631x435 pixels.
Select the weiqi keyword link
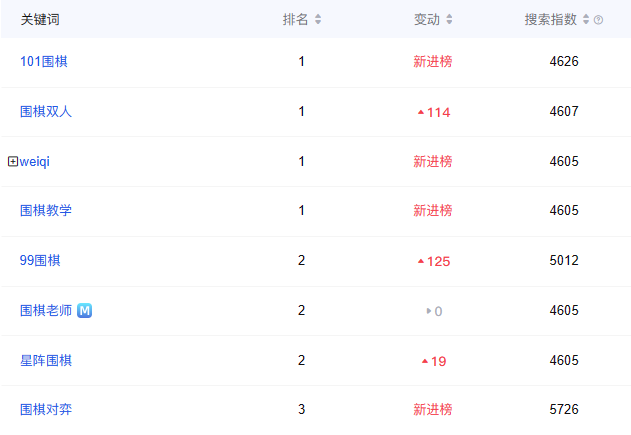35,161
